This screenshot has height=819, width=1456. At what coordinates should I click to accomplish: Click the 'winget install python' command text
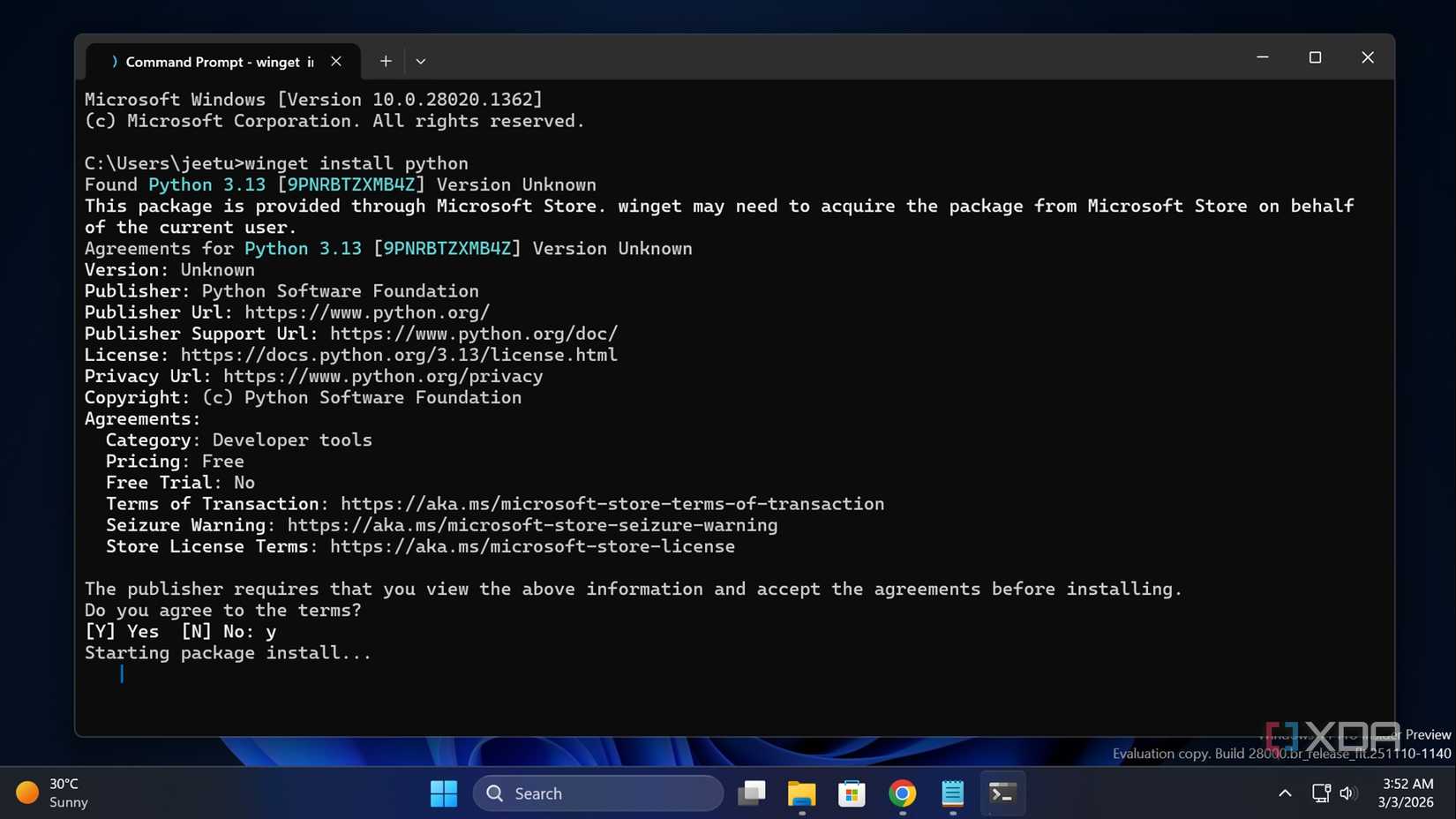coord(356,163)
